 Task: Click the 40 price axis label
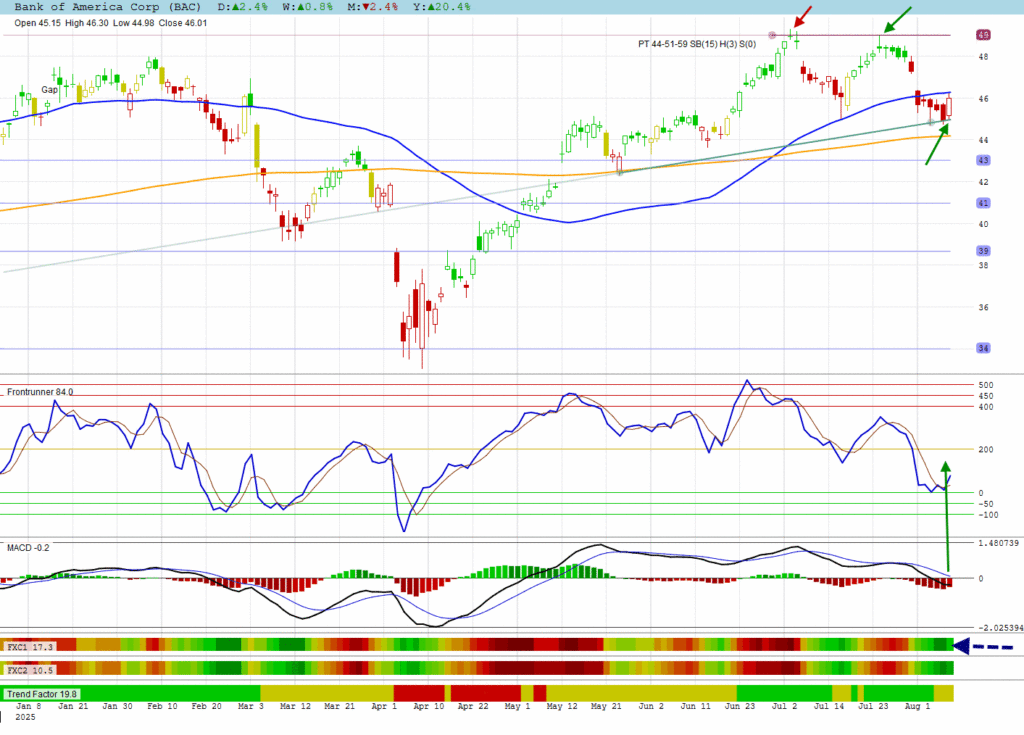(984, 224)
